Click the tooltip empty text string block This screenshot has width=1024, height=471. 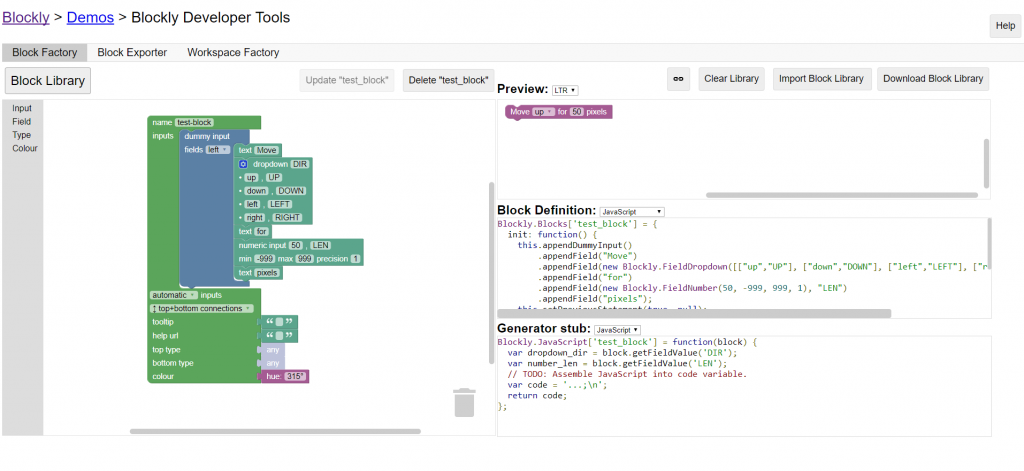point(279,322)
